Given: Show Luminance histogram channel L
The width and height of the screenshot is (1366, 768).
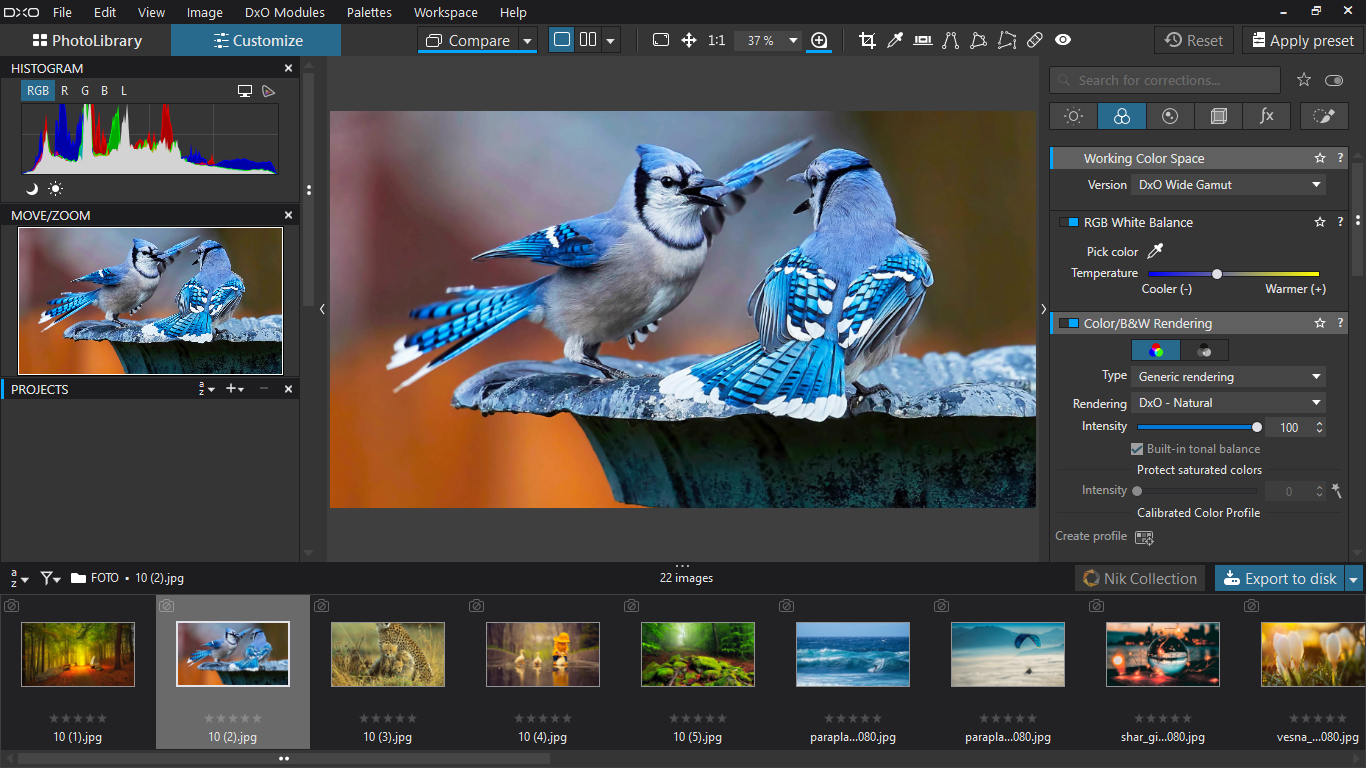Looking at the screenshot, I should pyautogui.click(x=124, y=91).
